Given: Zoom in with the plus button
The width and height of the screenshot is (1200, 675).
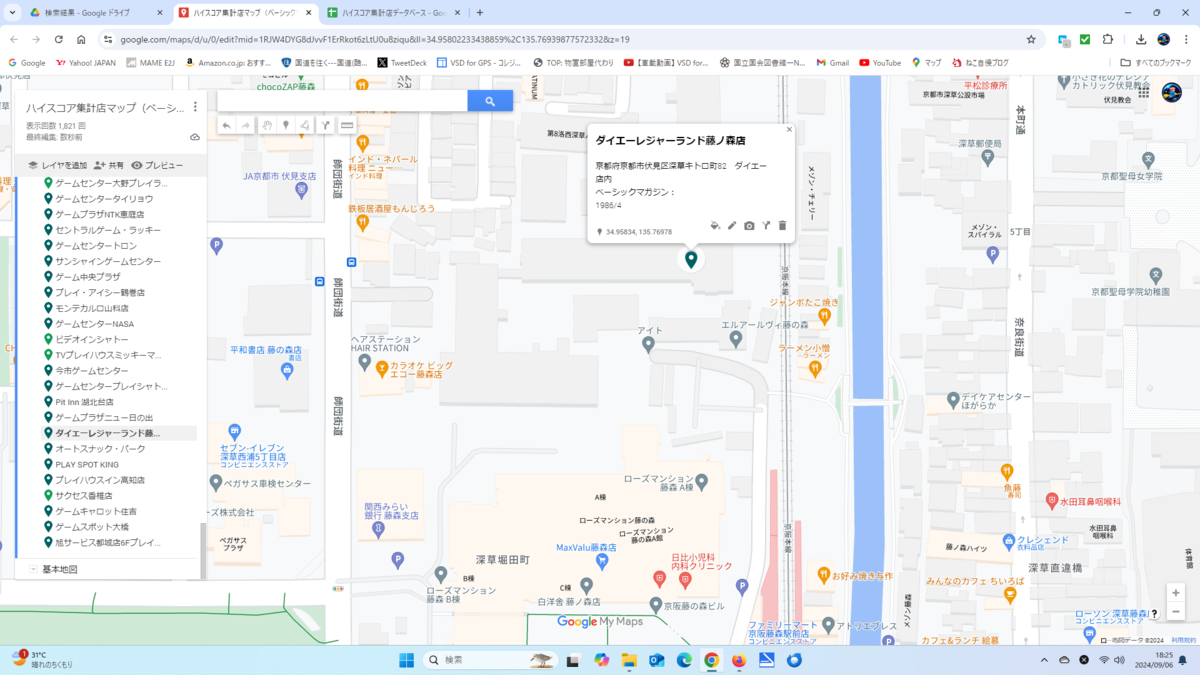Looking at the screenshot, I should (x=1175, y=593).
